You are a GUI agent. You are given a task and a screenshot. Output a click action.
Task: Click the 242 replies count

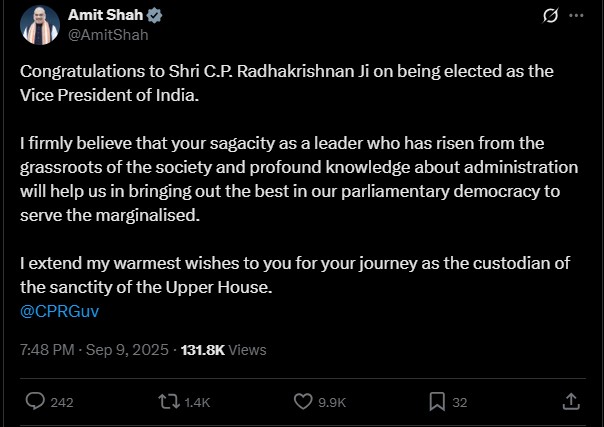pos(62,403)
